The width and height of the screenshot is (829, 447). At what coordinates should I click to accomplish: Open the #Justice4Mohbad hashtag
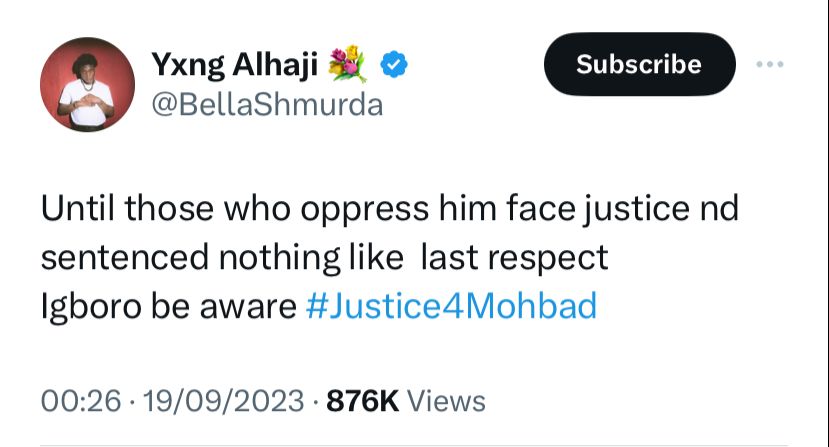[x=452, y=305]
